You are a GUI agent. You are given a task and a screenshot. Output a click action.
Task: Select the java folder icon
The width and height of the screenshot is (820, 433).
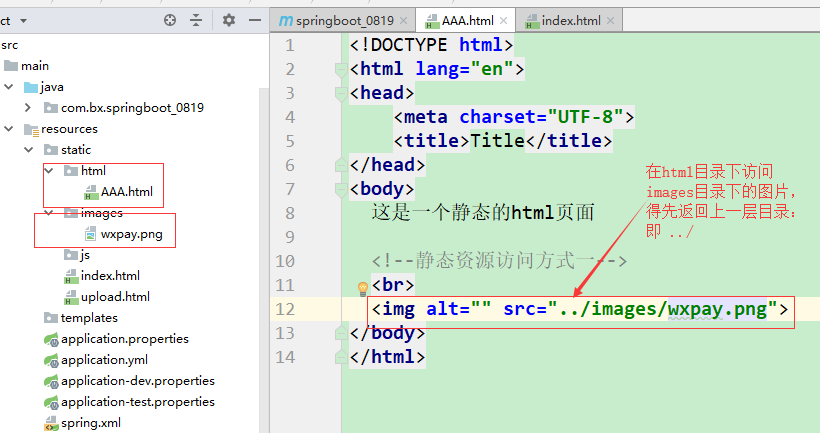[x=31, y=87]
